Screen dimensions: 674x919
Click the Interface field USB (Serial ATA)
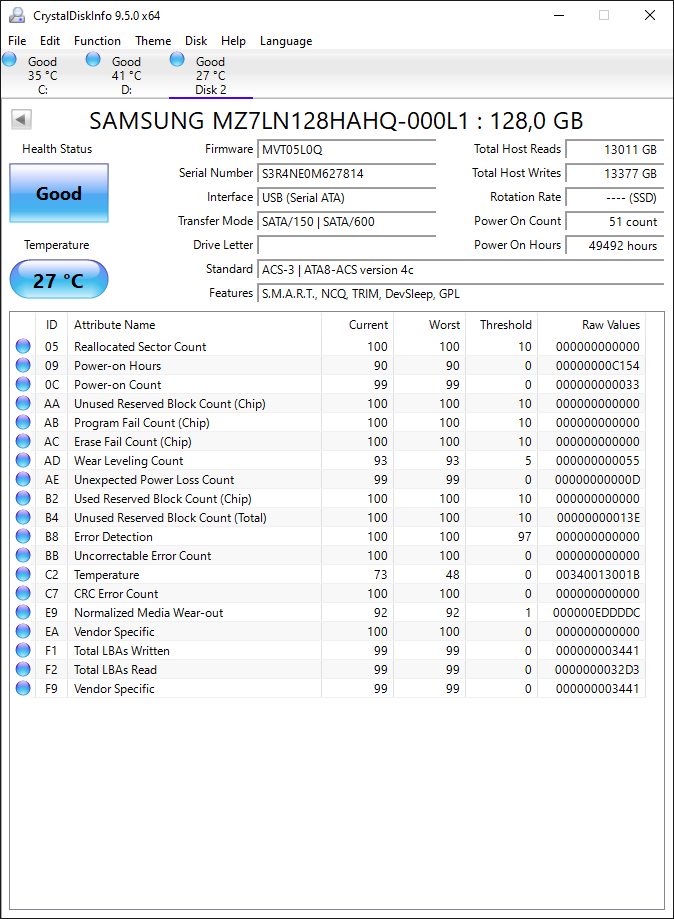click(x=346, y=198)
